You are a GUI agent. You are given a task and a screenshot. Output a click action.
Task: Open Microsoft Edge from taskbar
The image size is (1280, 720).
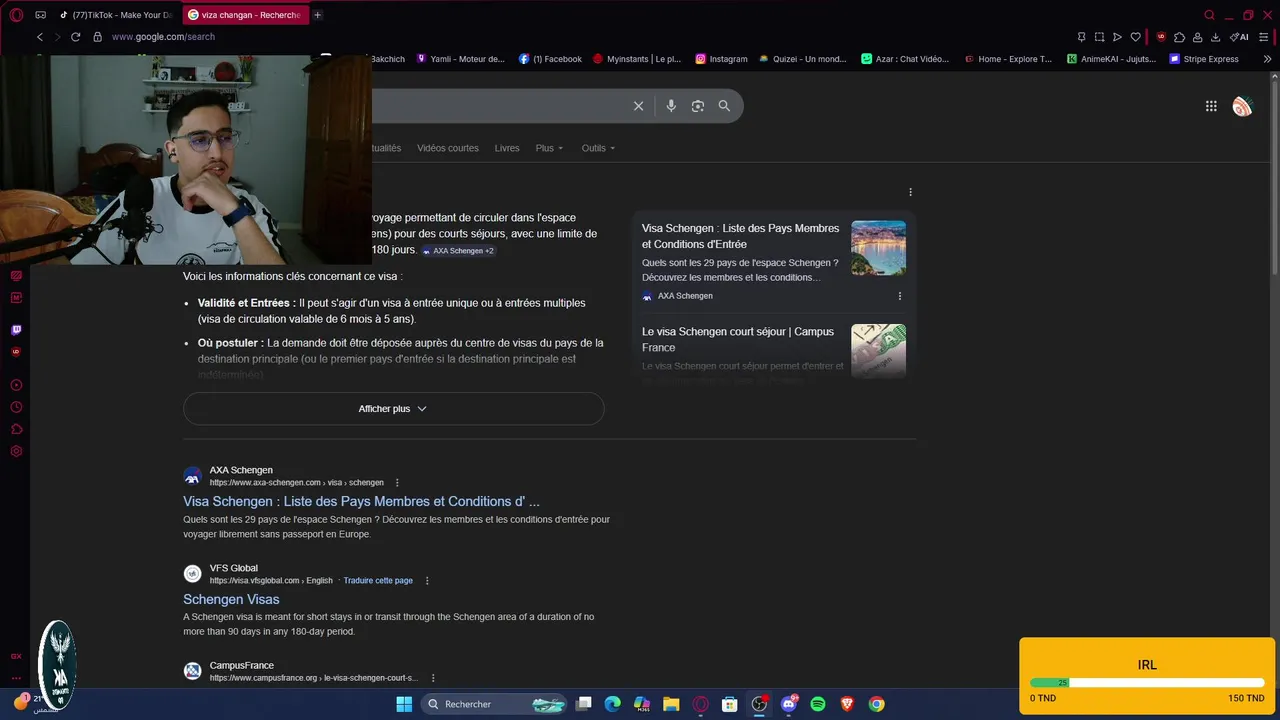tap(613, 704)
